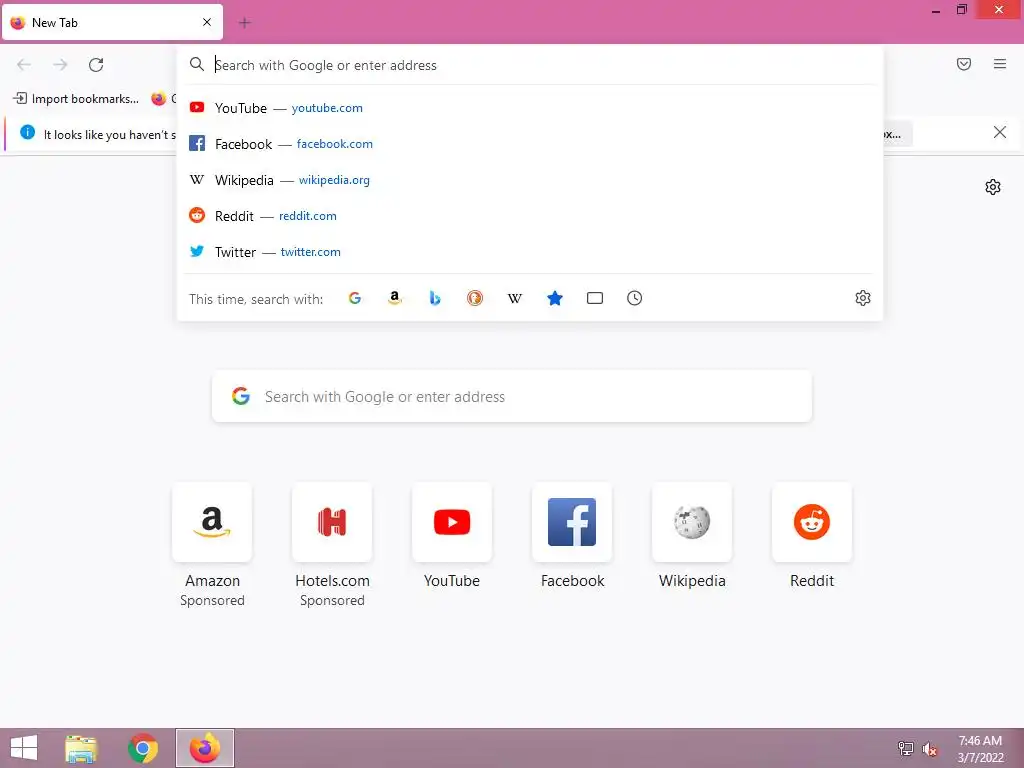Go back one page
The width and height of the screenshot is (1024, 768).
pyautogui.click(x=24, y=65)
